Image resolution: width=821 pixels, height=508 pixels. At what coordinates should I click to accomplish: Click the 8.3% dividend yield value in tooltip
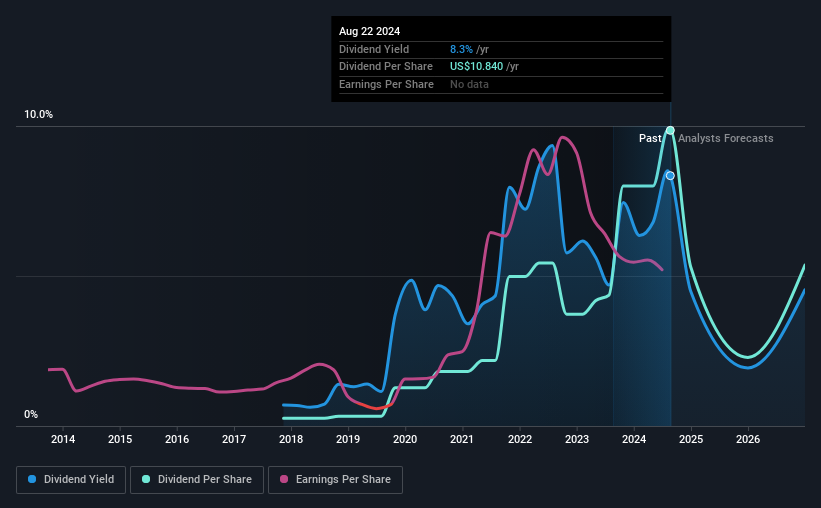[x=461, y=49]
